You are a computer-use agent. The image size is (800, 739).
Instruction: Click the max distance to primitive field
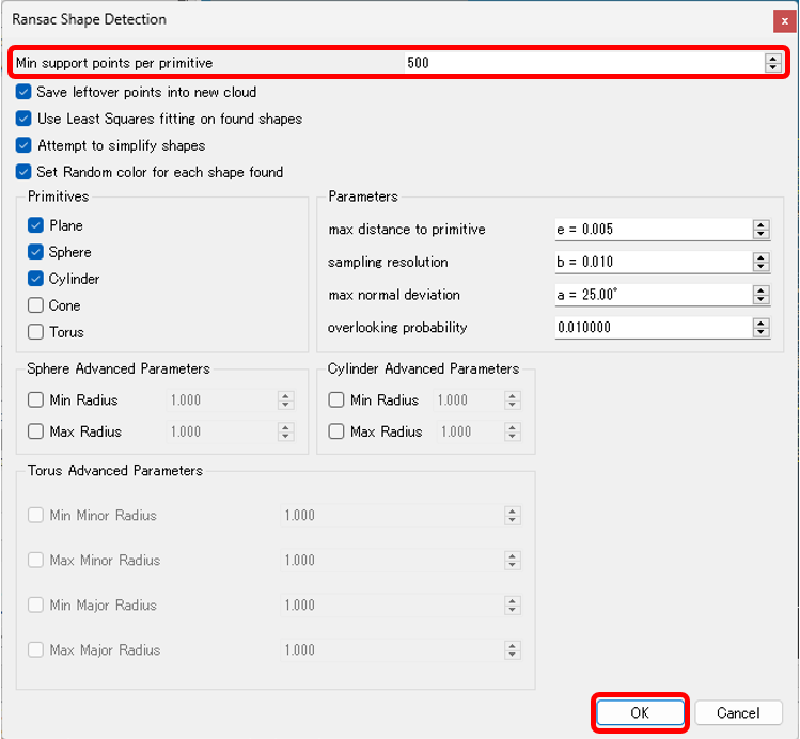(x=652, y=229)
